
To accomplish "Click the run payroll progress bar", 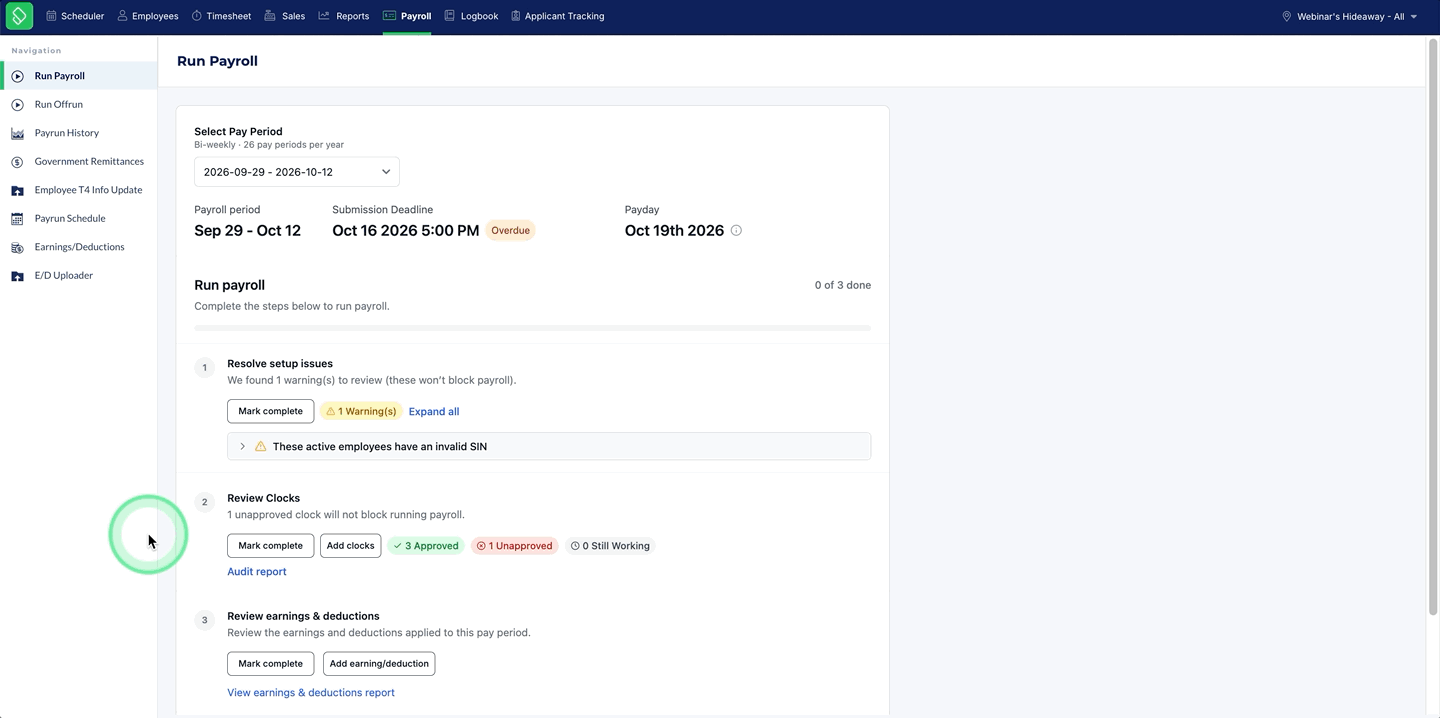I will click(532, 328).
